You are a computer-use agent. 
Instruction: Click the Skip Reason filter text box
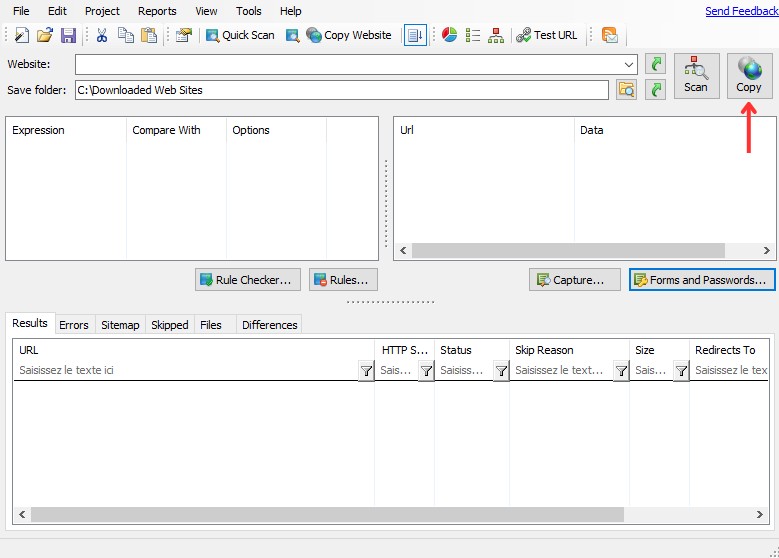[x=562, y=371]
